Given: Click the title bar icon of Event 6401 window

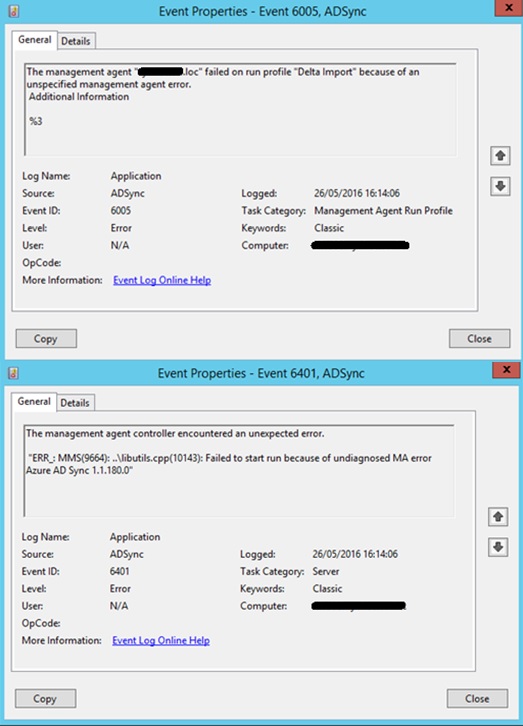Looking at the screenshot, I should tap(13, 373).
